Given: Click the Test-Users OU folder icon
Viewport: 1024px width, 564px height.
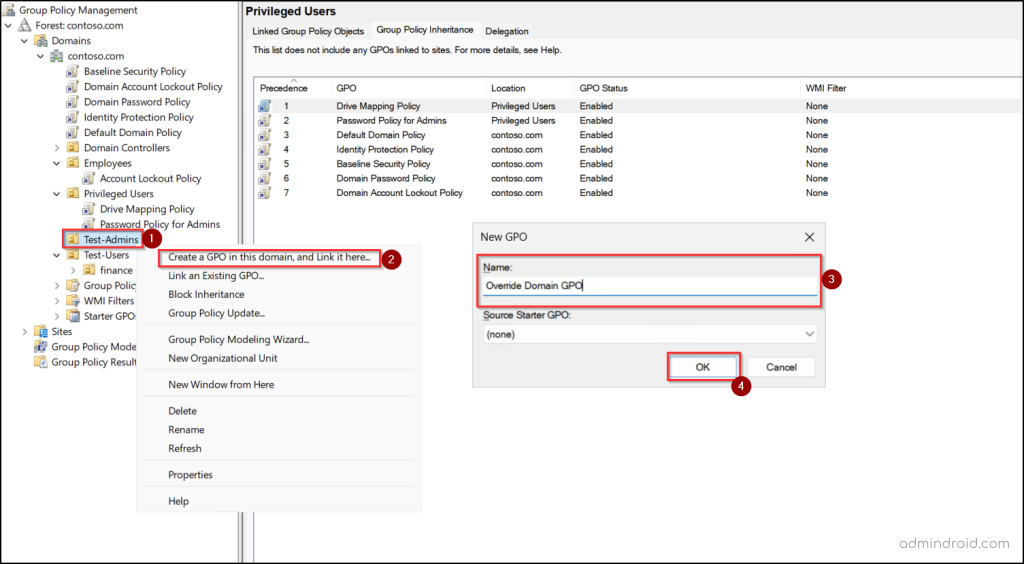Looking at the screenshot, I should point(72,255).
